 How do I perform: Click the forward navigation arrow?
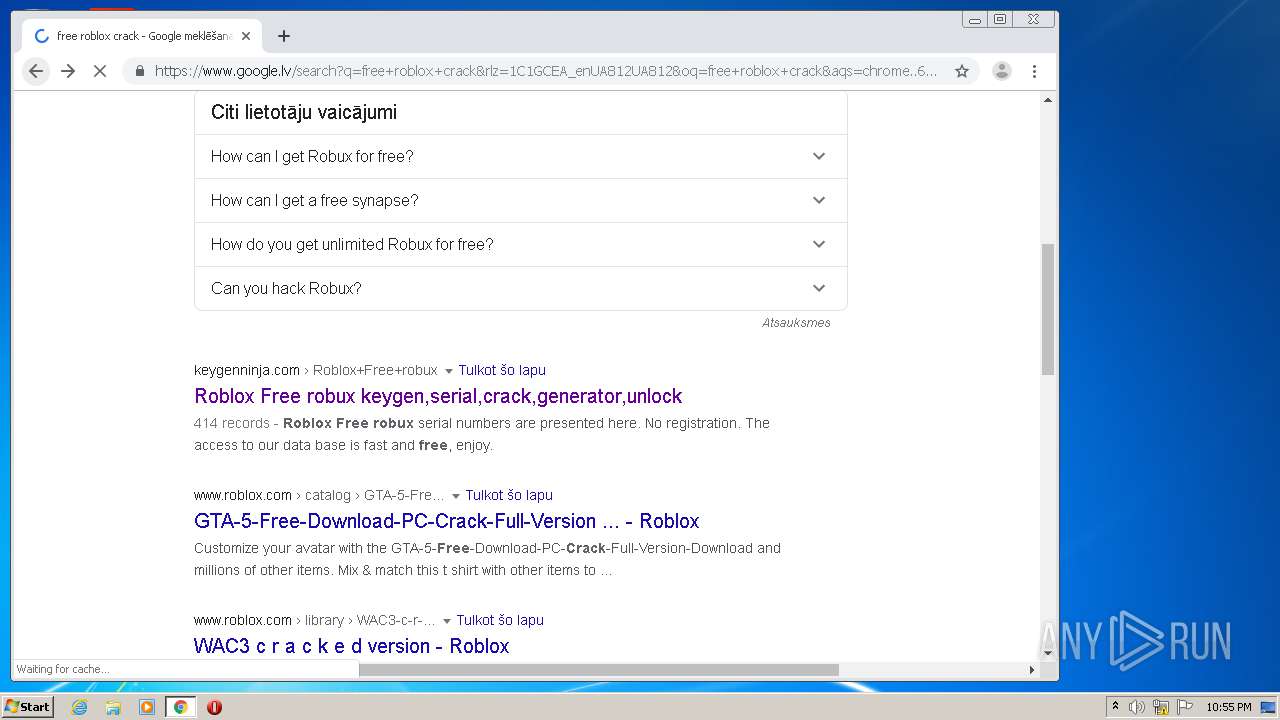(68, 71)
